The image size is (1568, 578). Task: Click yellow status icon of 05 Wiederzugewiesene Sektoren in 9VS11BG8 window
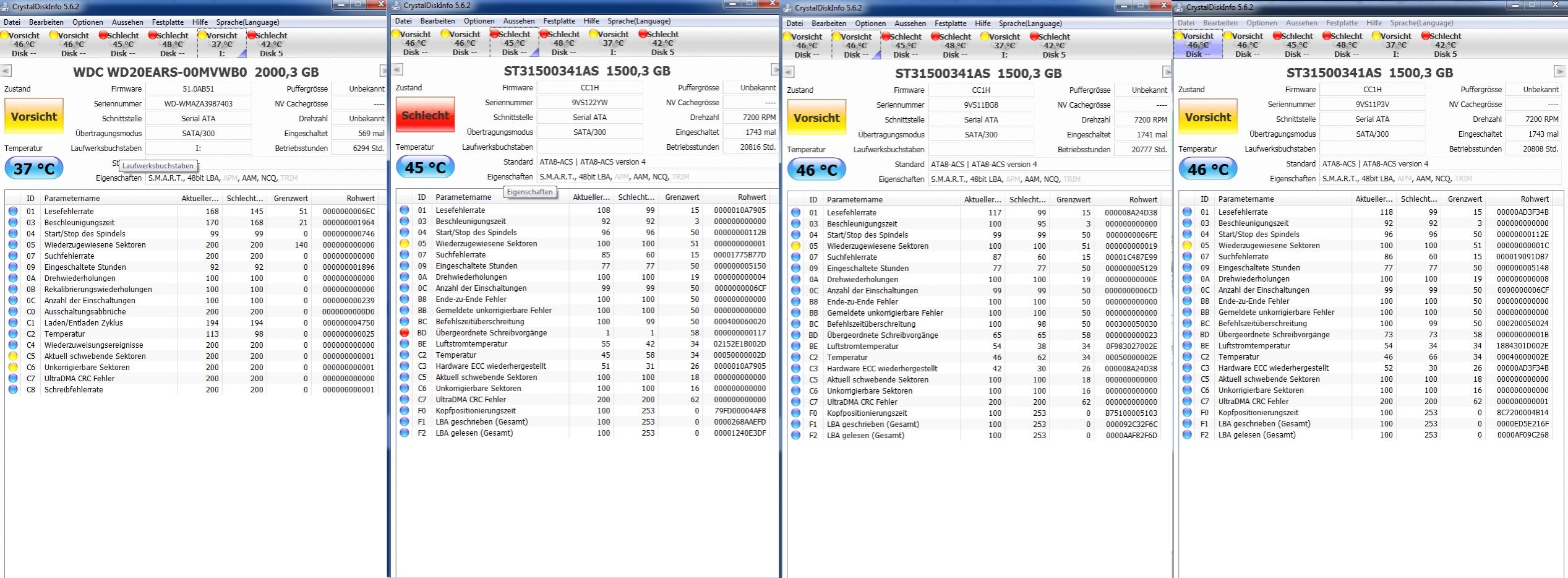click(795, 246)
